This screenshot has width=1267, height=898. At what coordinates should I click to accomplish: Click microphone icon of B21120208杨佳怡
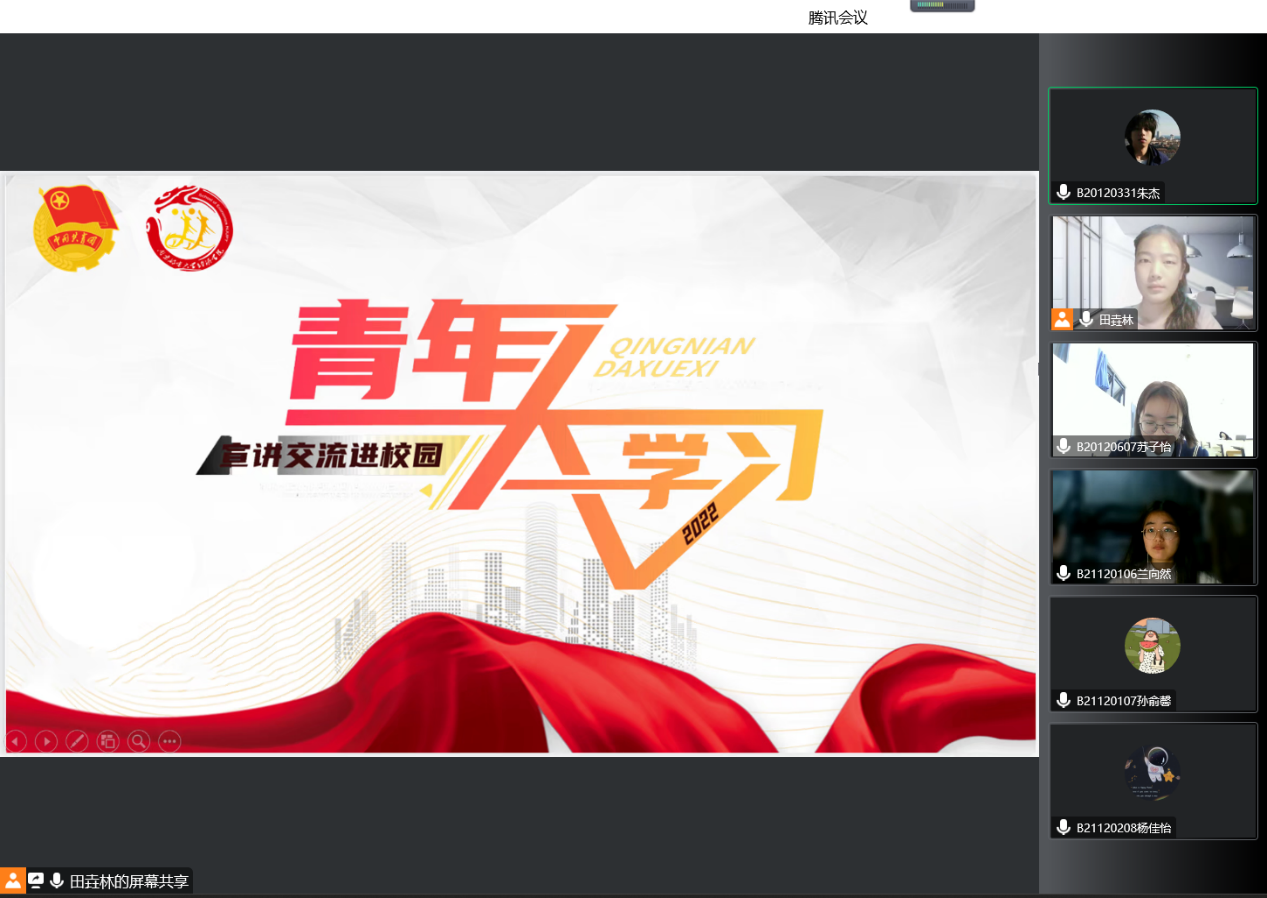click(x=1064, y=828)
